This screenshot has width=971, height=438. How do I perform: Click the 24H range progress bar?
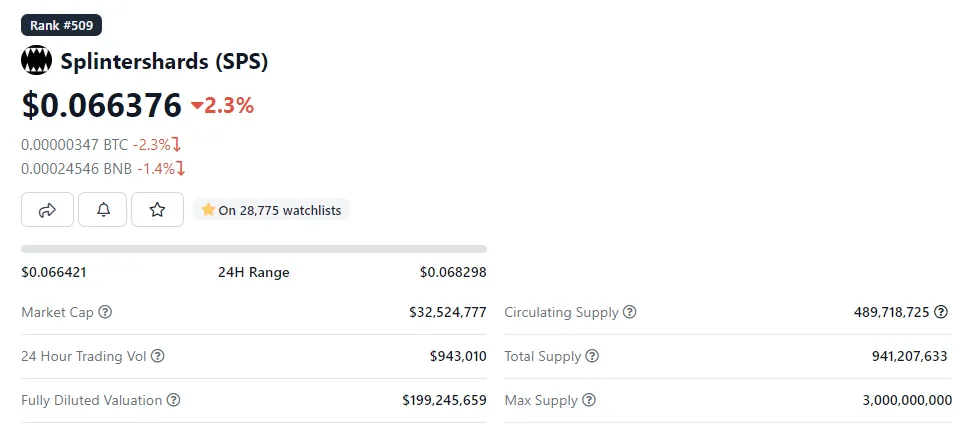coord(254,249)
